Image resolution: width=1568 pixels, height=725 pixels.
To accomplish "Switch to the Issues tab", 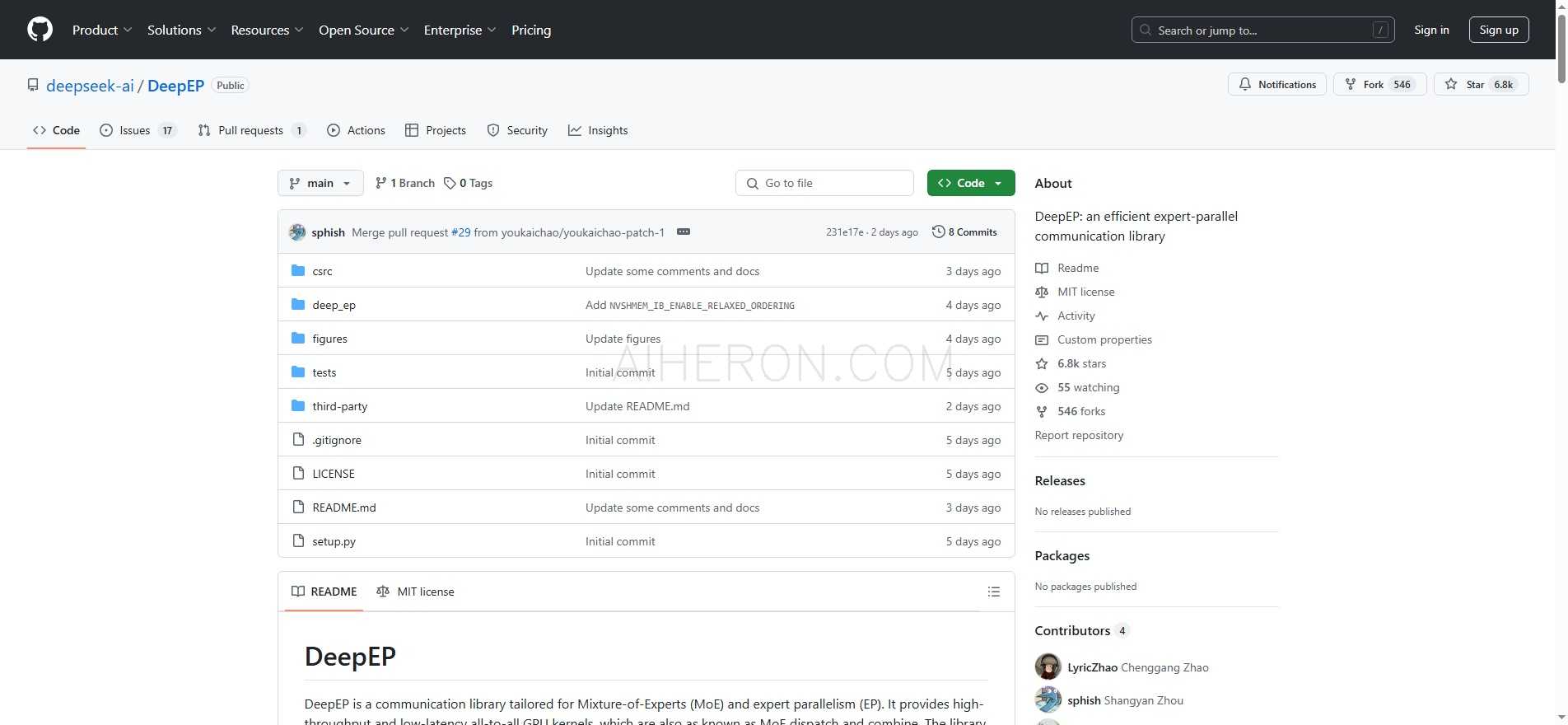I will 138,130.
